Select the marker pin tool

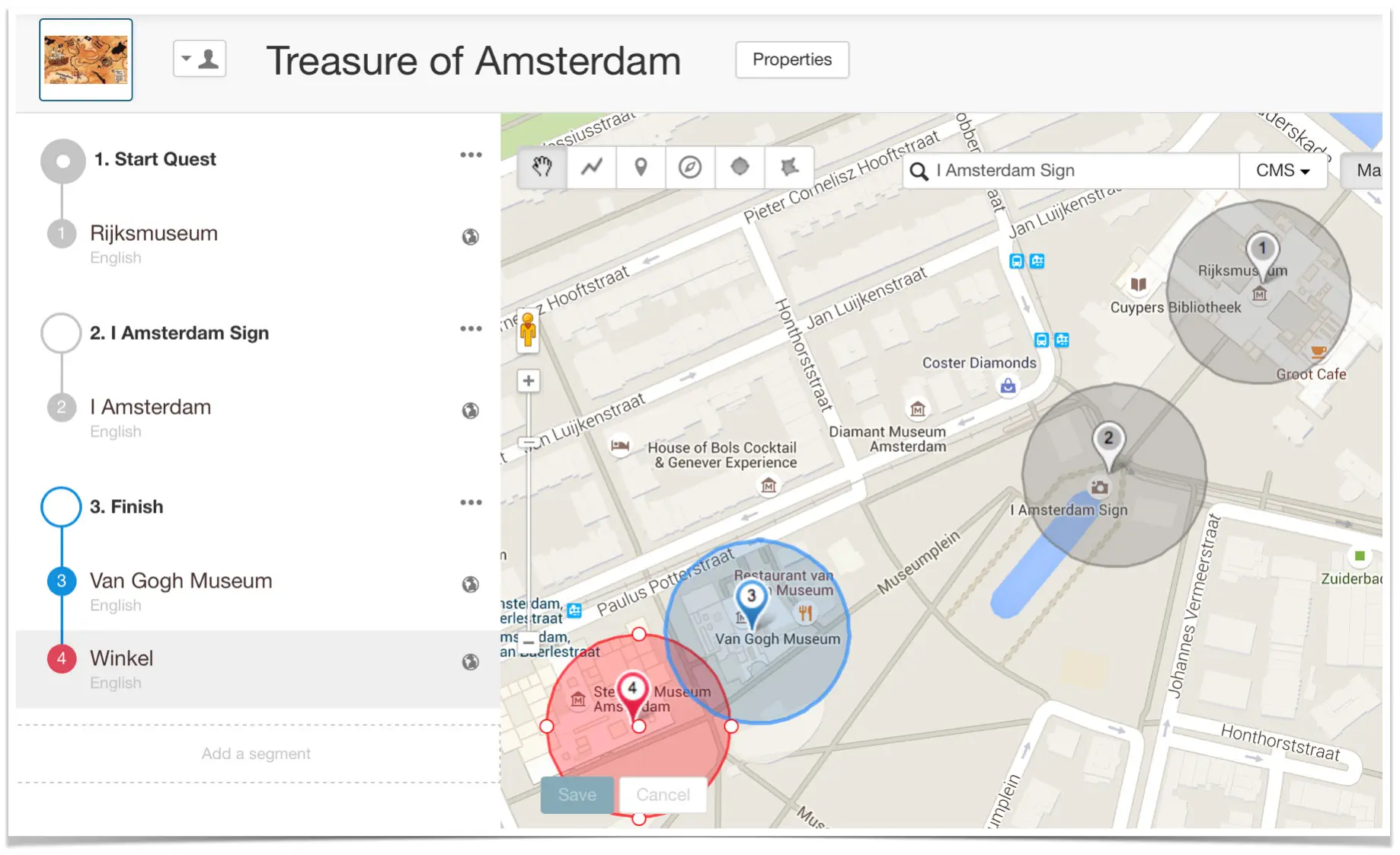pos(641,167)
